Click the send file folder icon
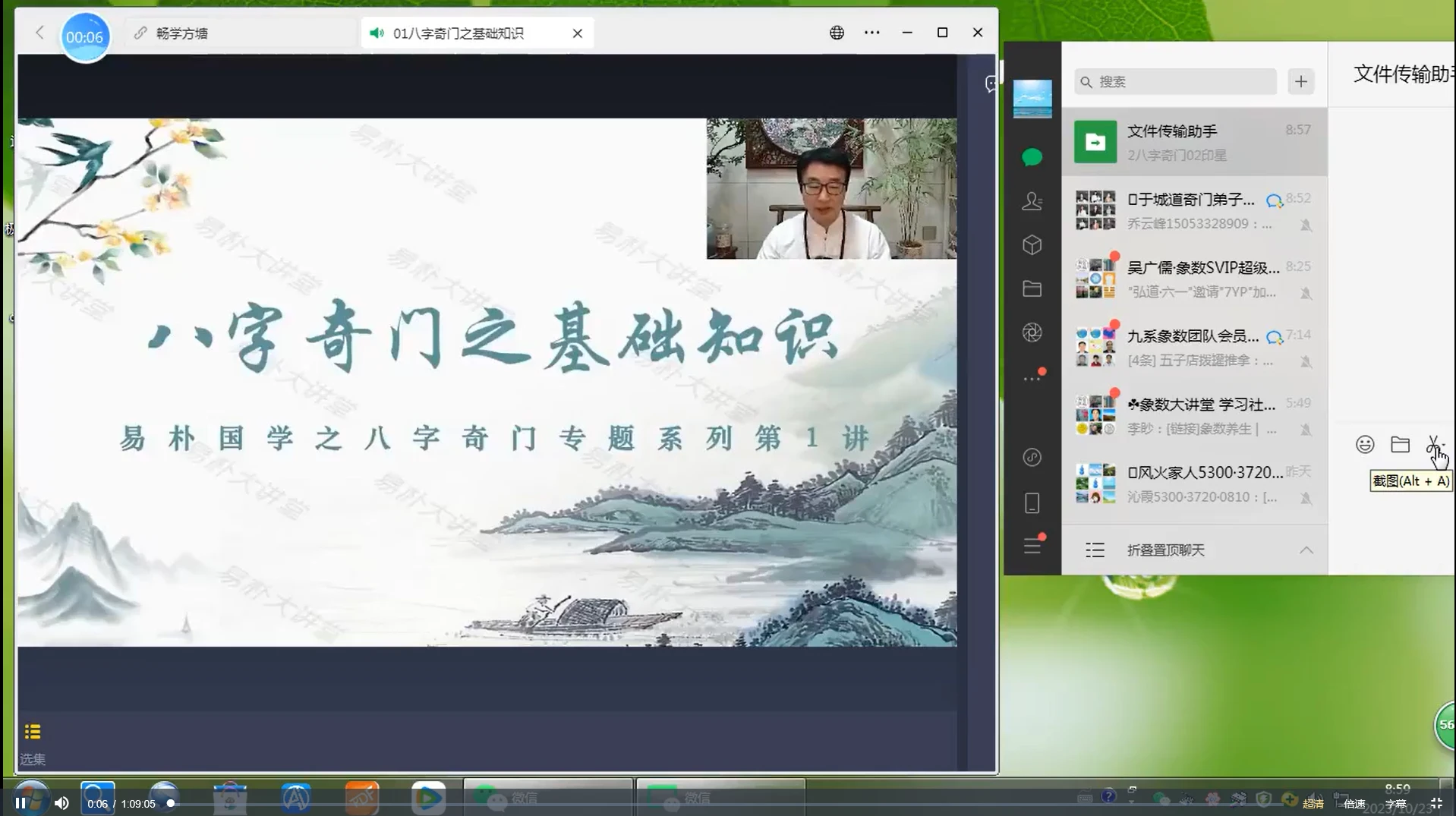Viewport: 1456px width, 816px height. [x=1400, y=445]
